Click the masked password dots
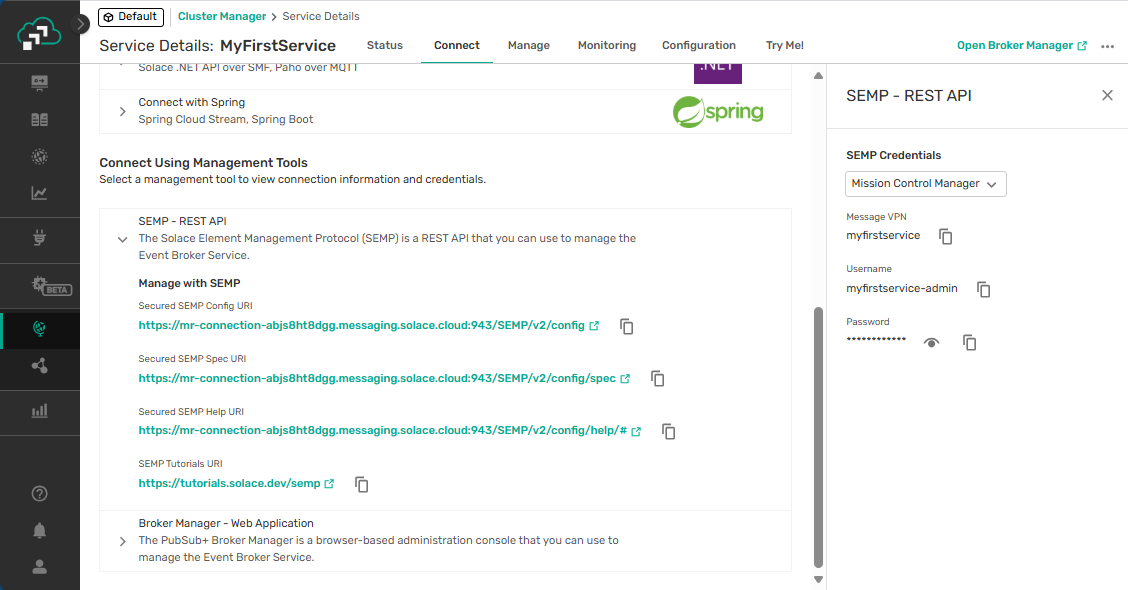Image resolution: width=1128 pixels, height=590 pixels. (875, 339)
